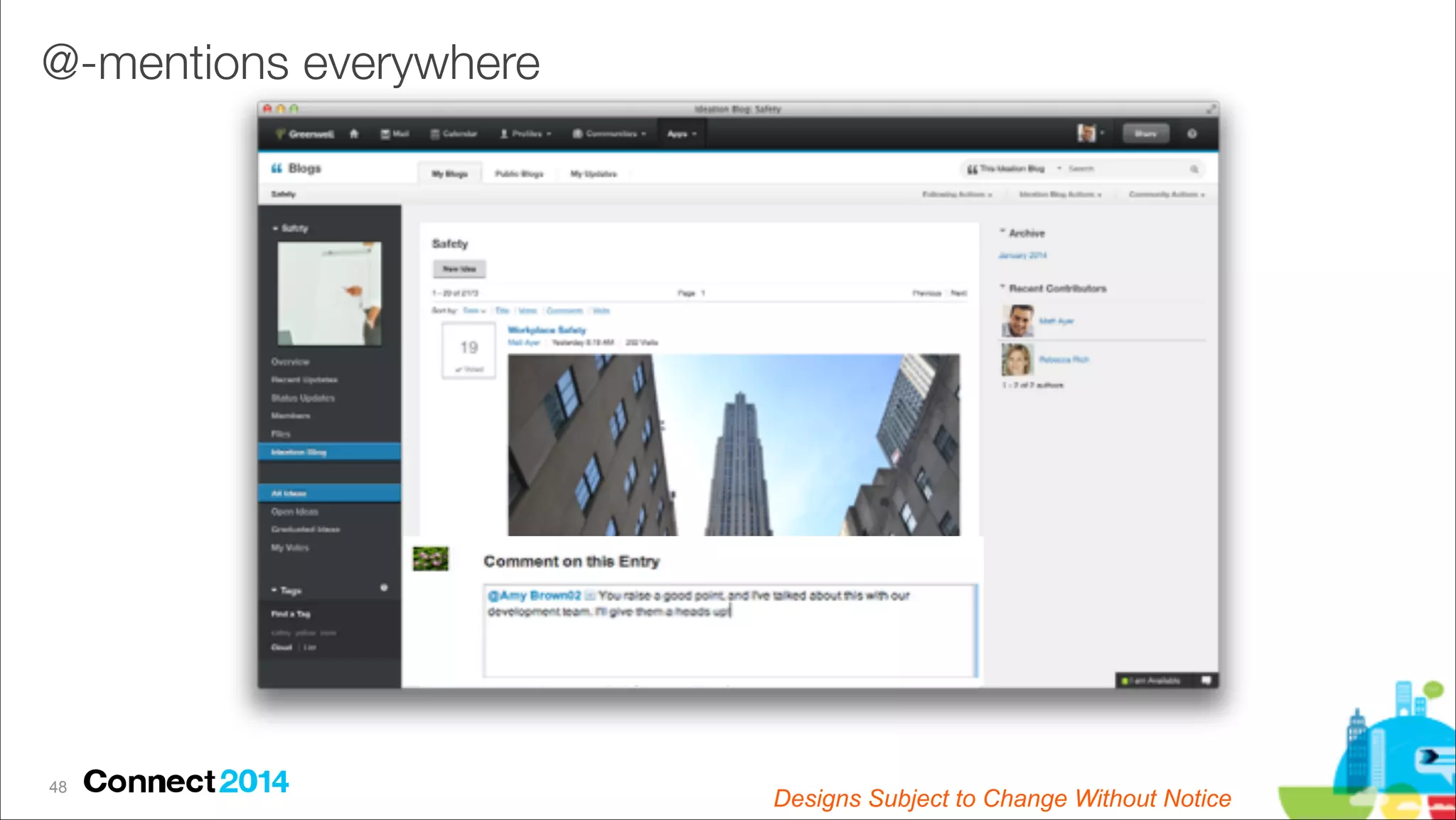Click the @Amy Brown02 mention
Image resolution: width=1456 pixels, height=820 pixels.
pos(535,595)
